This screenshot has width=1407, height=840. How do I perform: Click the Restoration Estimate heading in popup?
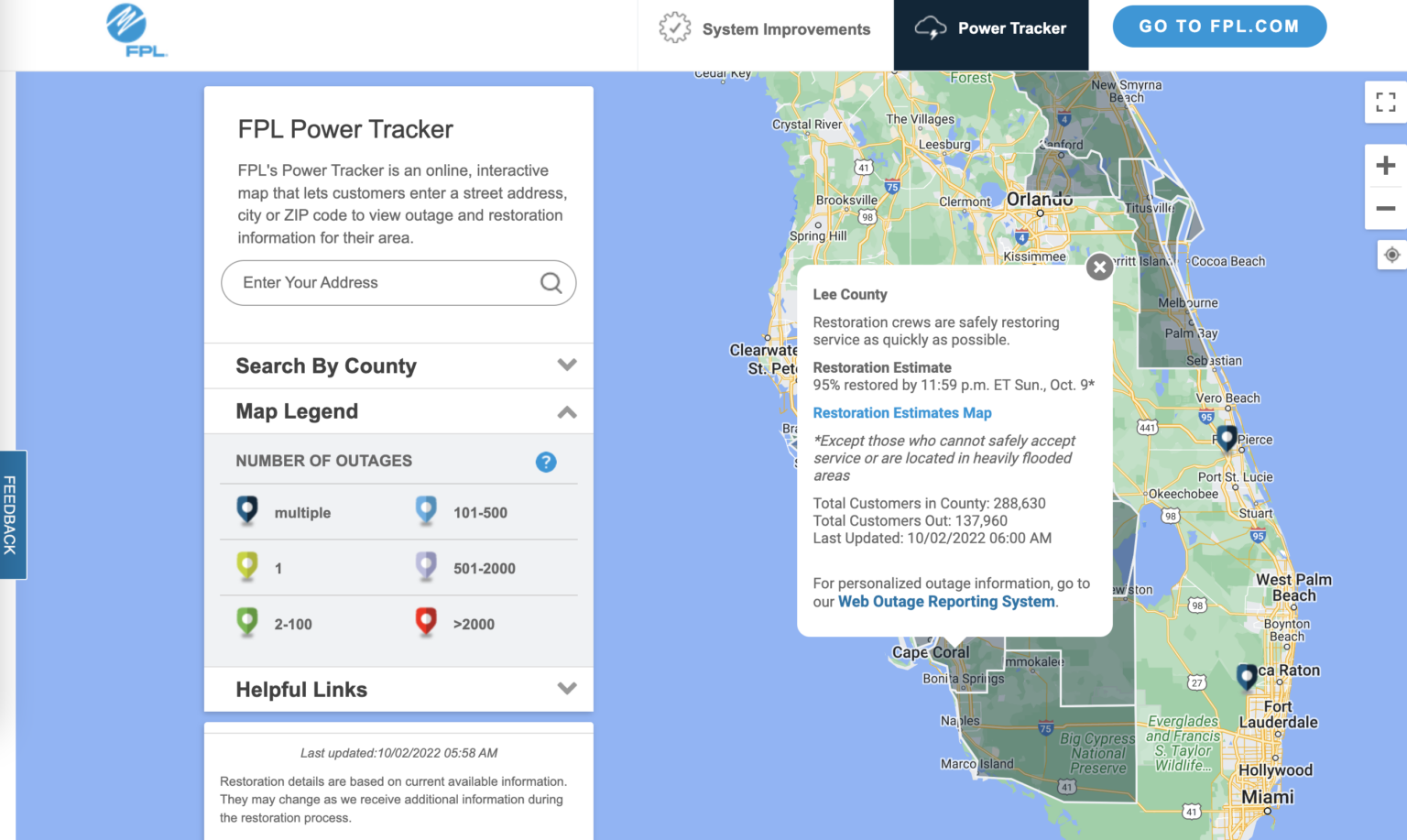click(882, 367)
